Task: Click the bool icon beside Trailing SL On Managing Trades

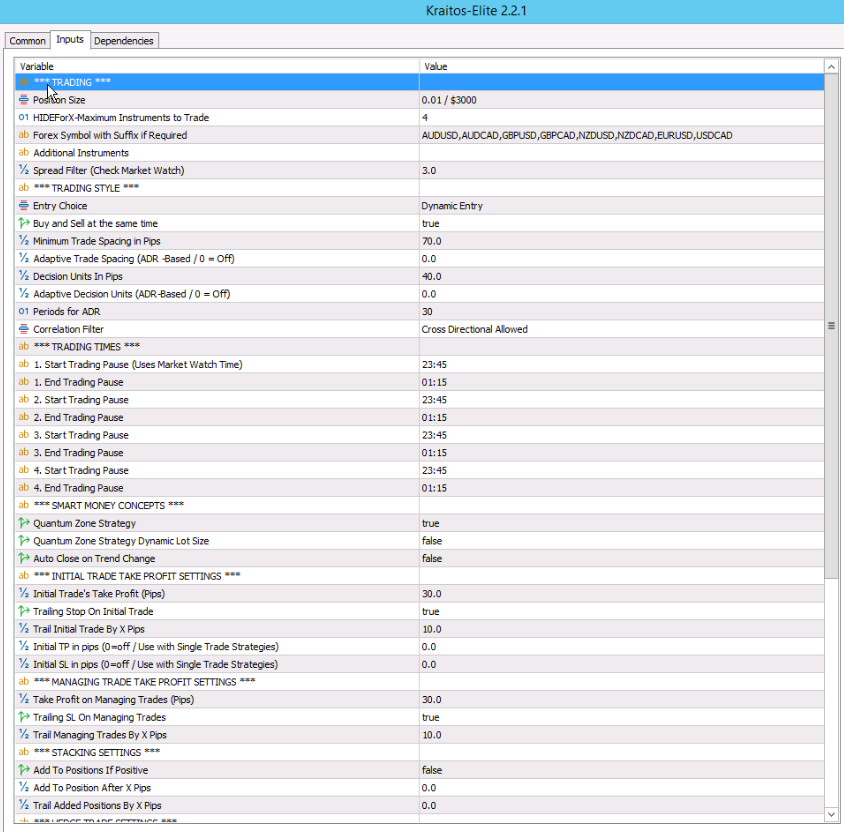Action: click(x=24, y=717)
